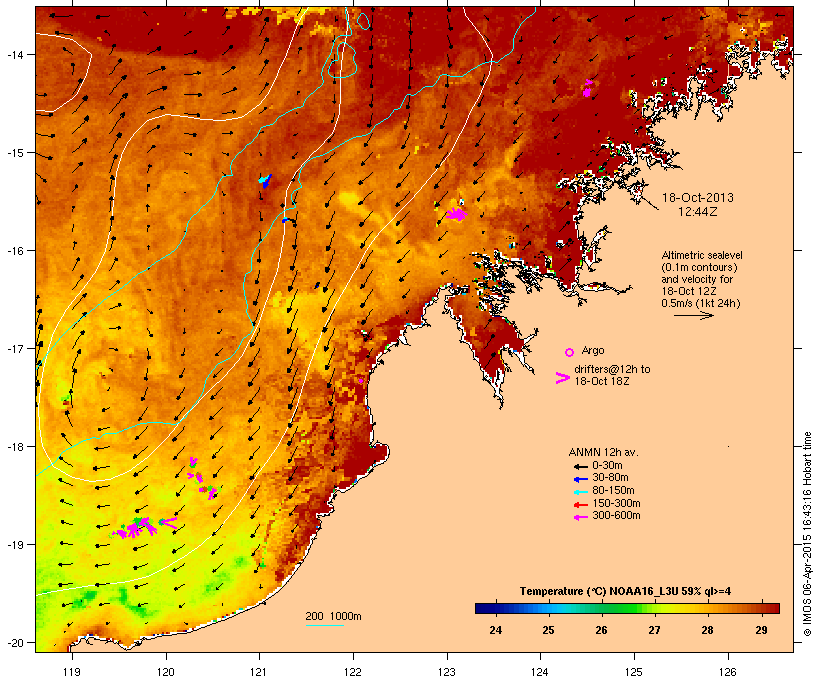Click the color bar value 25
The width and height of the screenshot is (820, 680).
click(548, 630)
